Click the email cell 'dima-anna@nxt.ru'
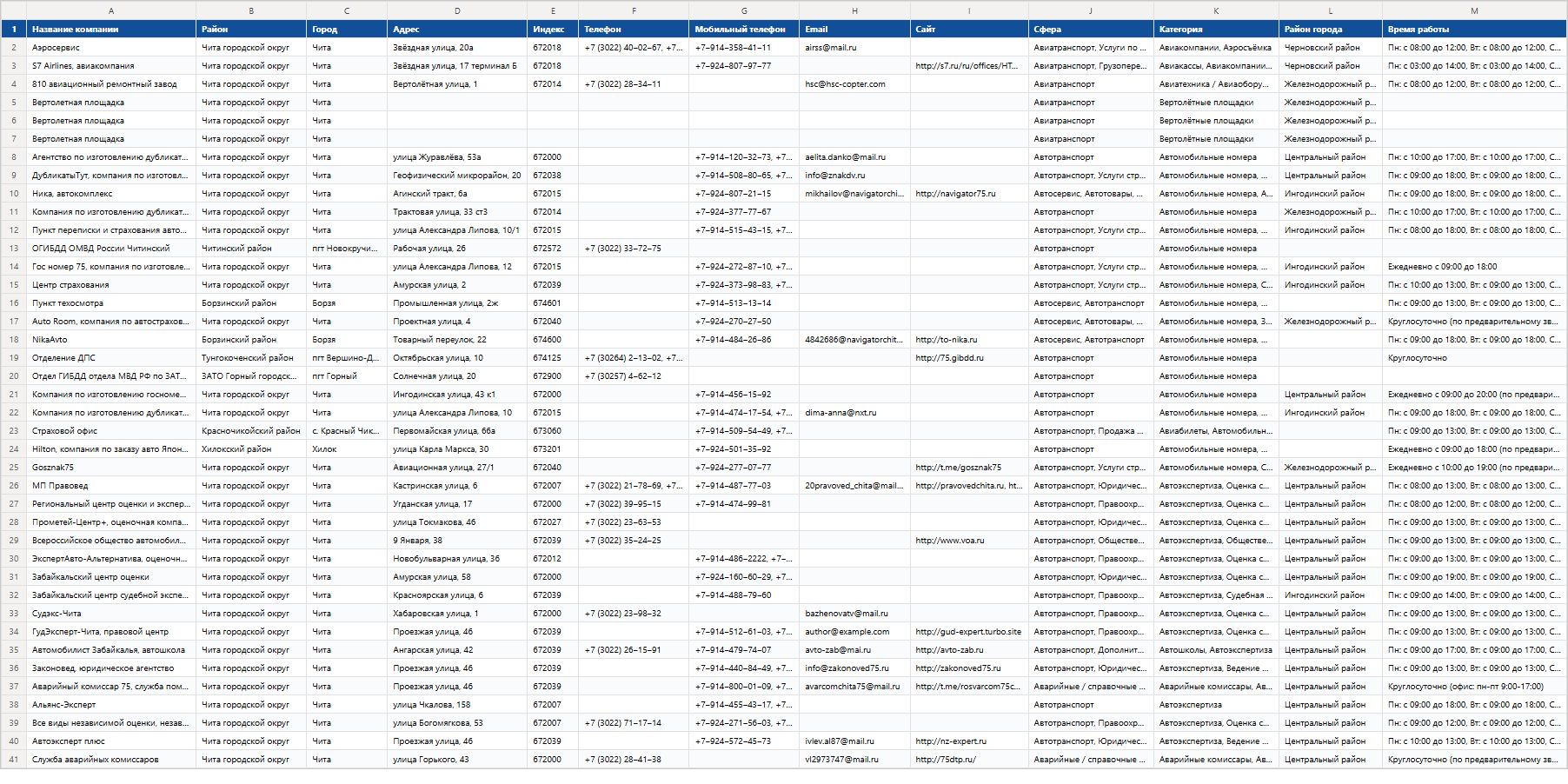The image size is (1568, 784). pyautogui.click(x=854, y=412)
